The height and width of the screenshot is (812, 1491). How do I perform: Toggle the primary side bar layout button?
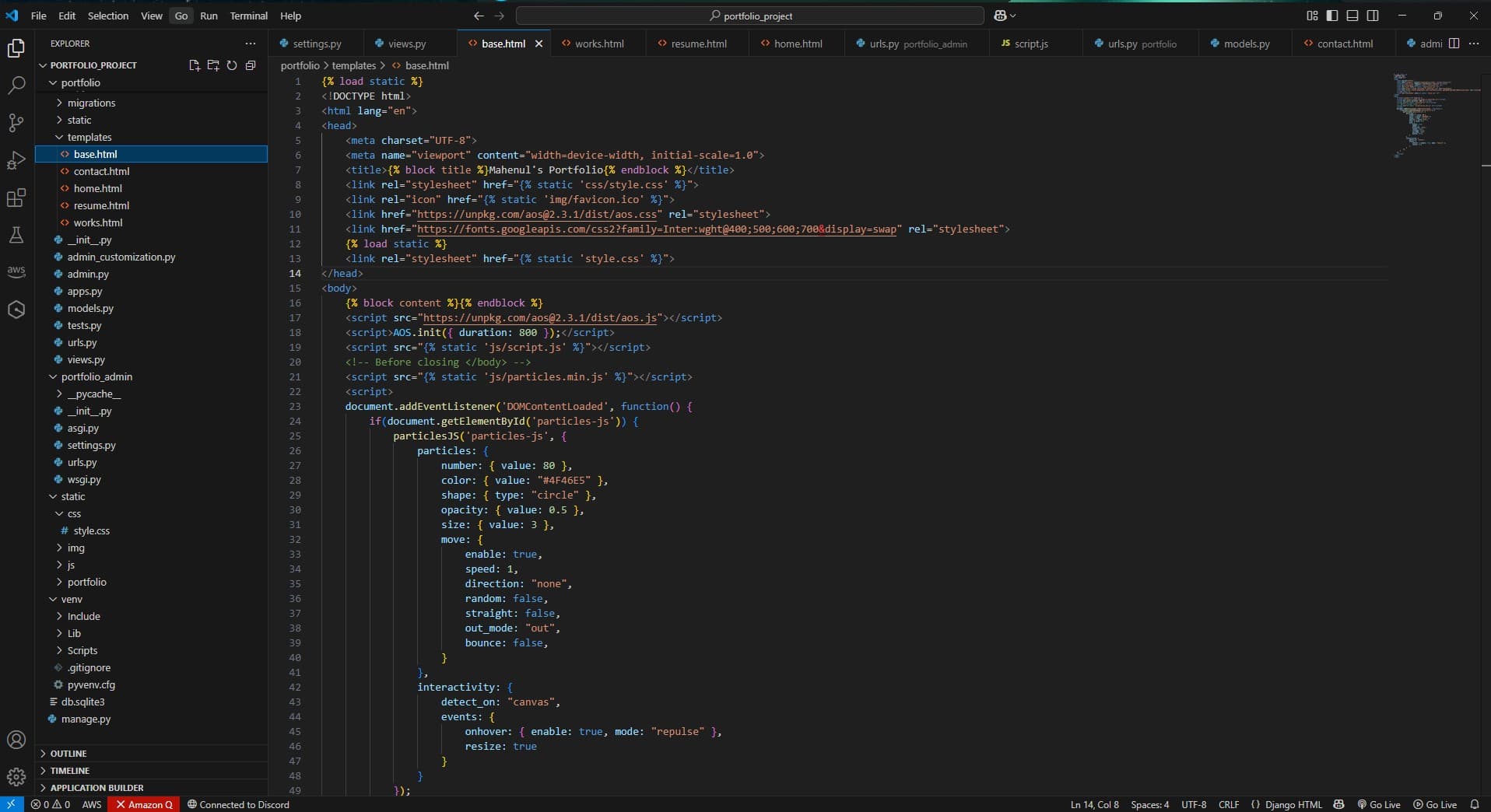click(x=1332, y=16)
